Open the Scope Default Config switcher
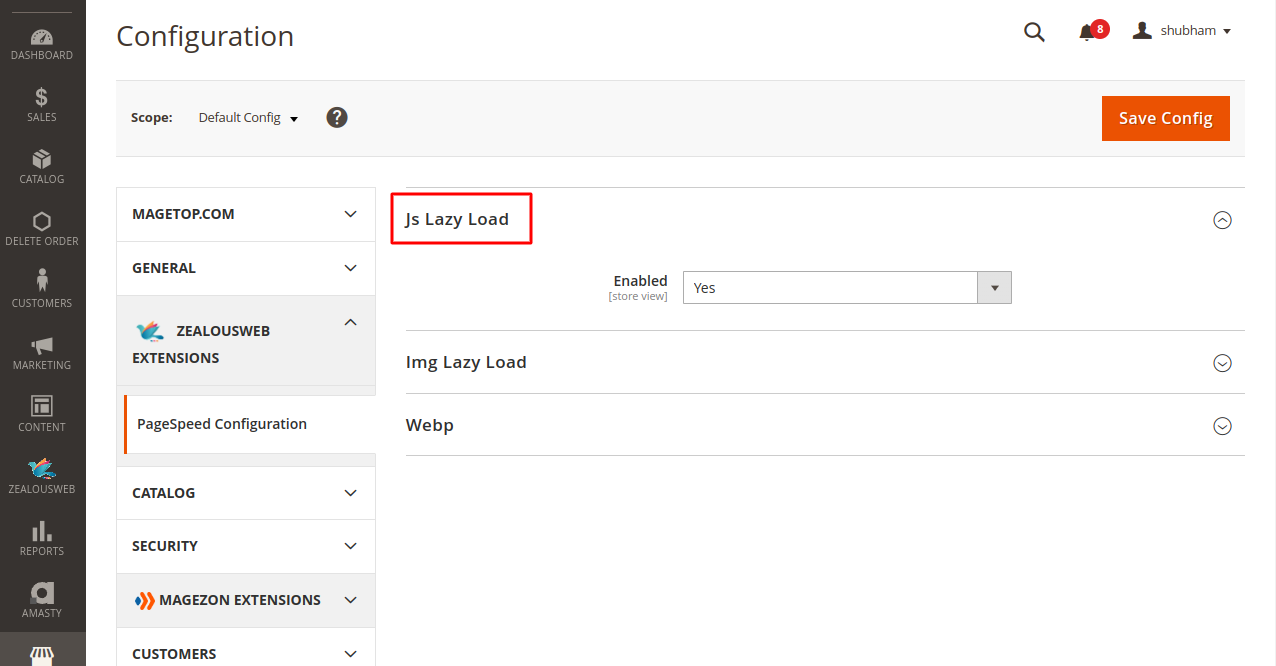 [x=248, y=118]
